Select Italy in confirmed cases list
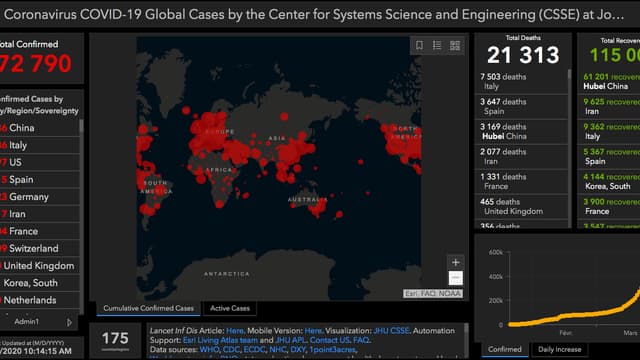The image size is (640, 360). (x=40, y=145)
